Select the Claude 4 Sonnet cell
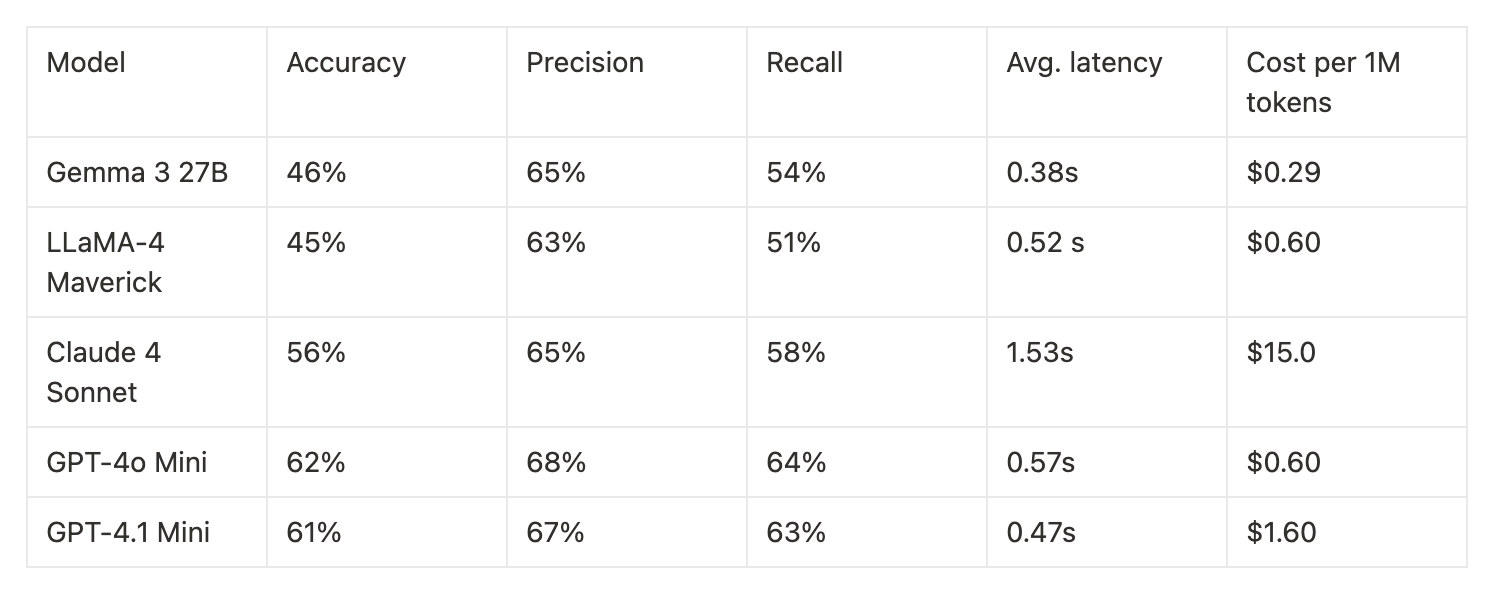This screenshot has width=1491, height=595. pos(147,372)
